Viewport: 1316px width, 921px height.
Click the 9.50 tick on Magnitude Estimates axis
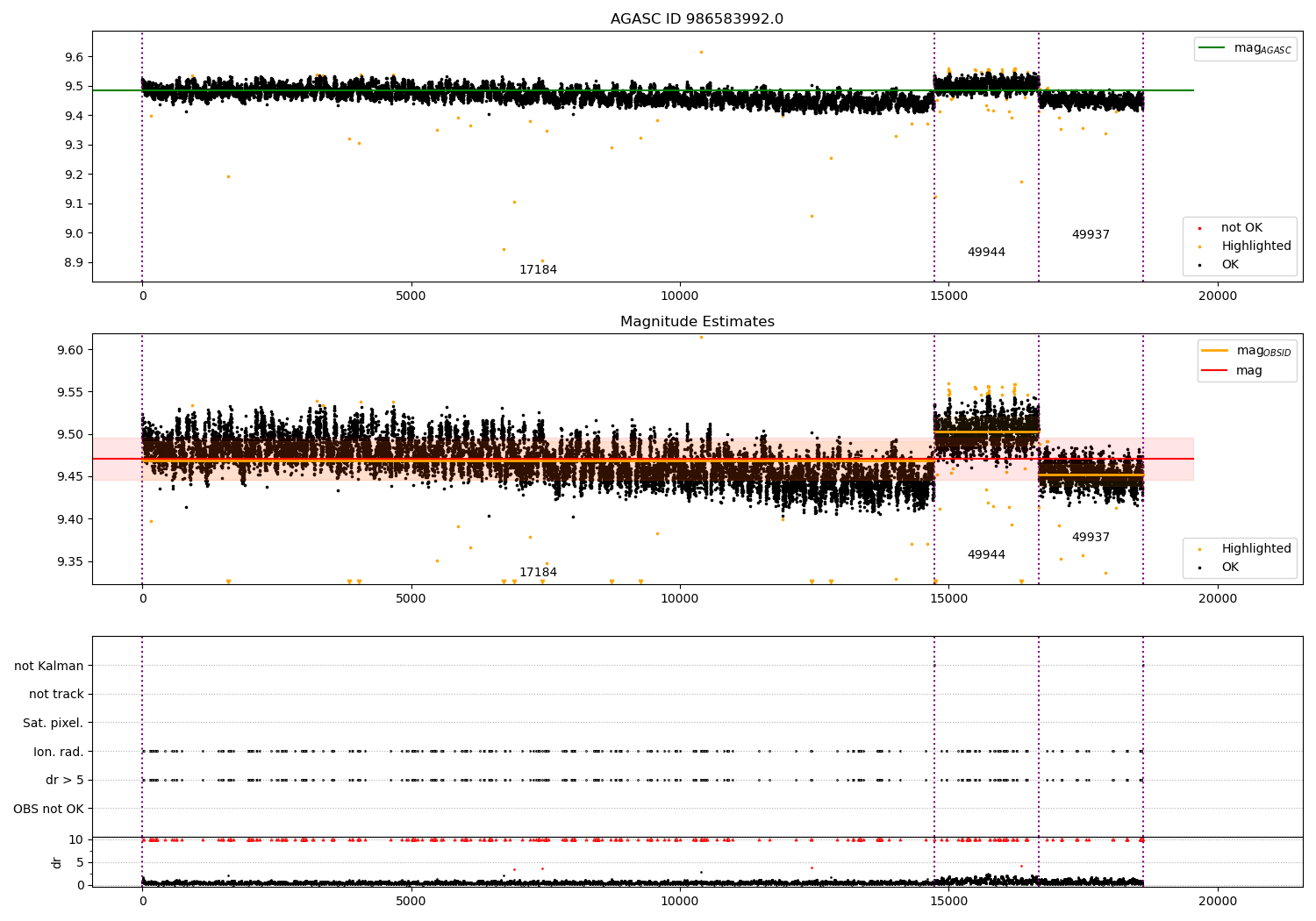pyautogui.click(x=70, y=435)
